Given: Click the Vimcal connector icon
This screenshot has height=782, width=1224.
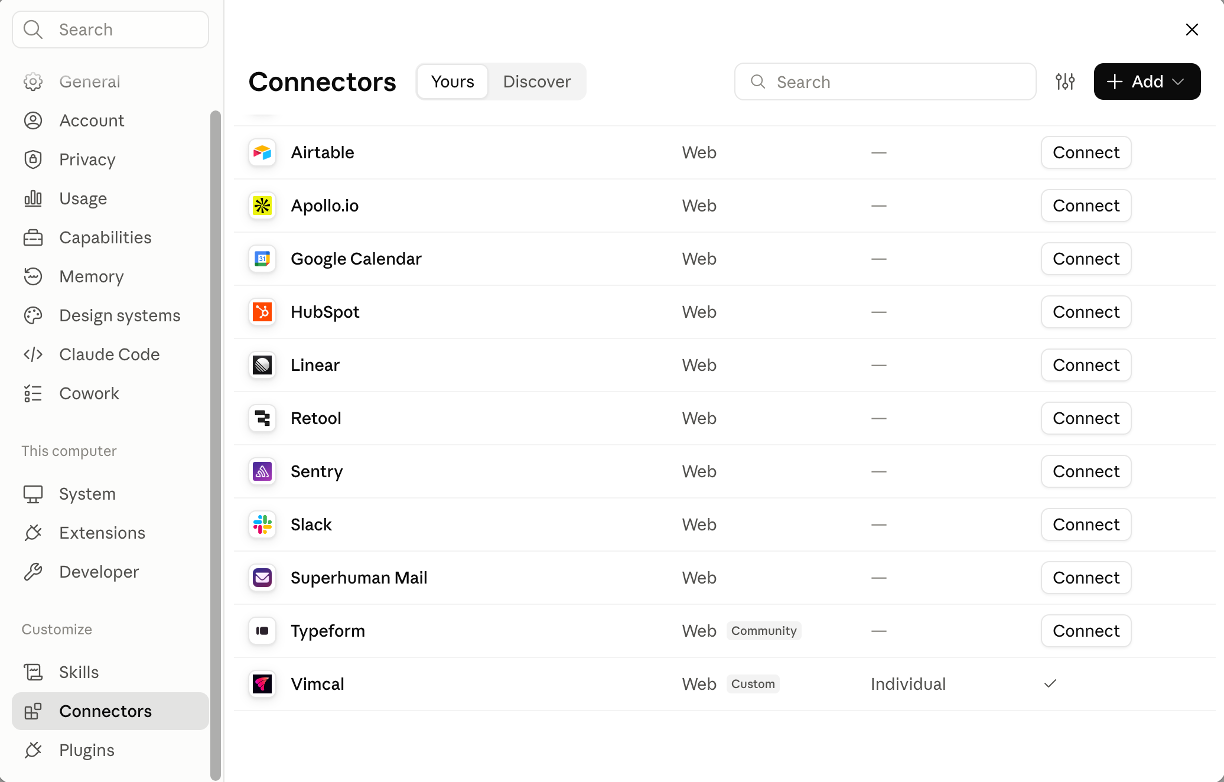Looking at the screenshot, I should coord(262,685).
